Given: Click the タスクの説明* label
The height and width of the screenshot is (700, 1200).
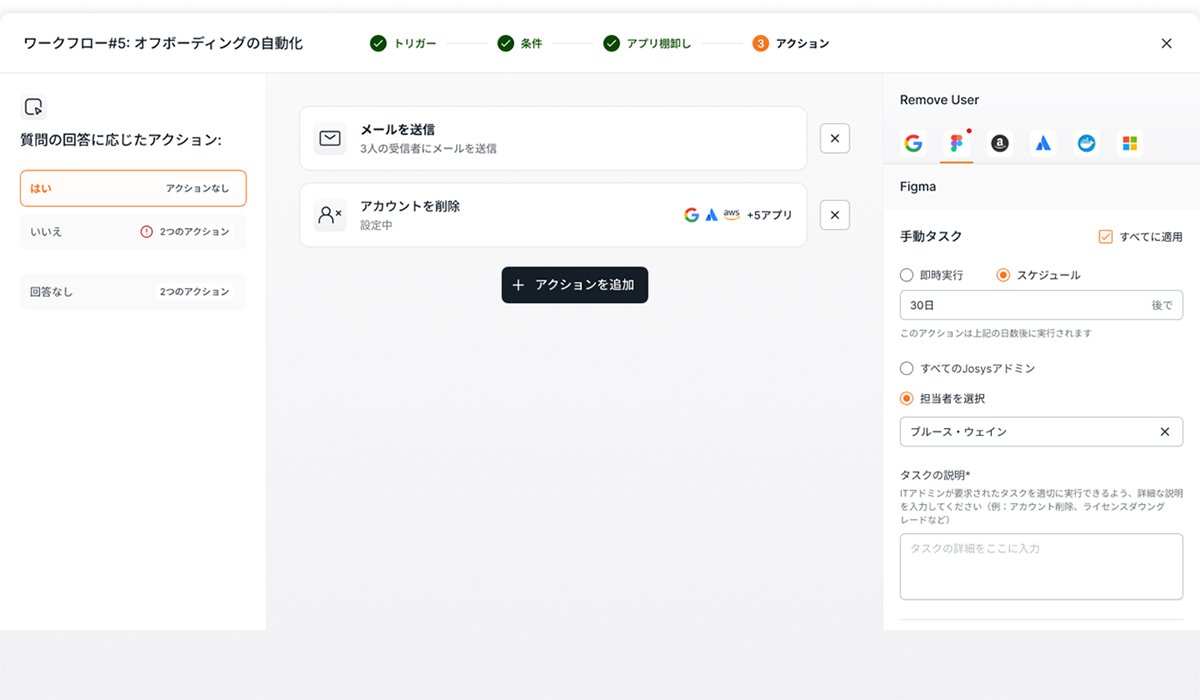Looking at the screenshot, I should tap(935, 475).
